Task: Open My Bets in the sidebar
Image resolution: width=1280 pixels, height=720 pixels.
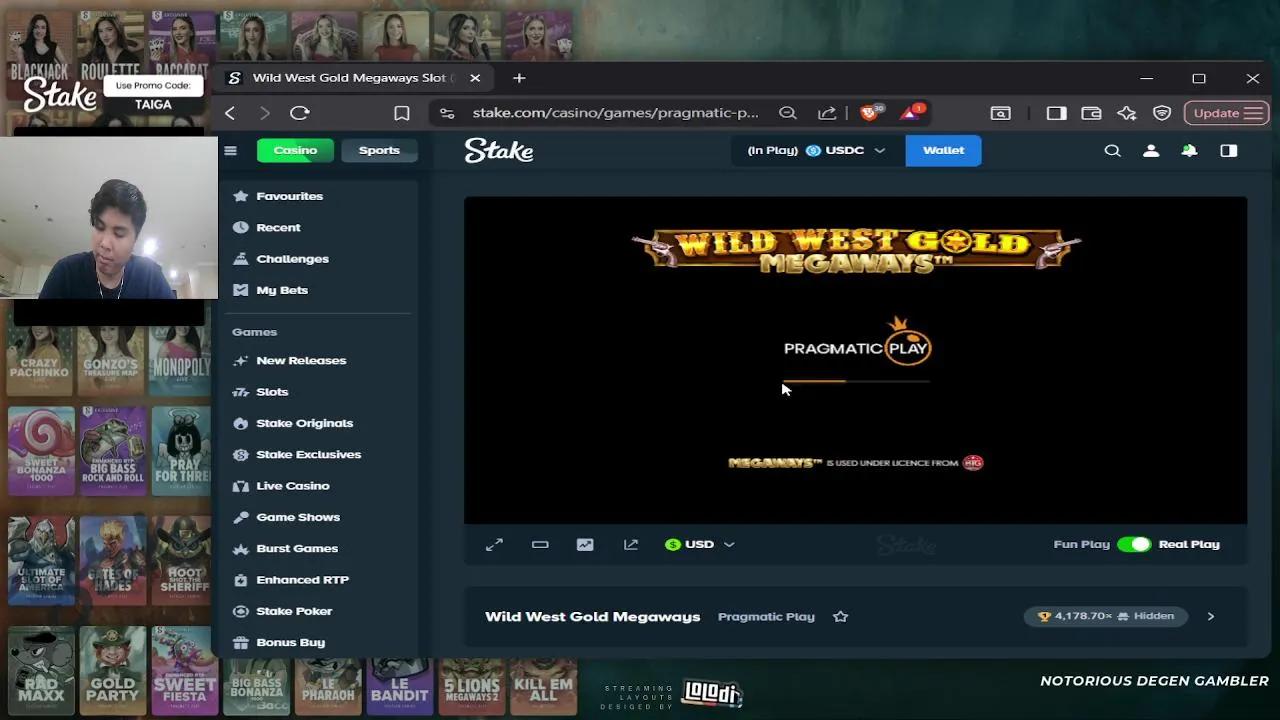Action: click(x=282, y=290)
